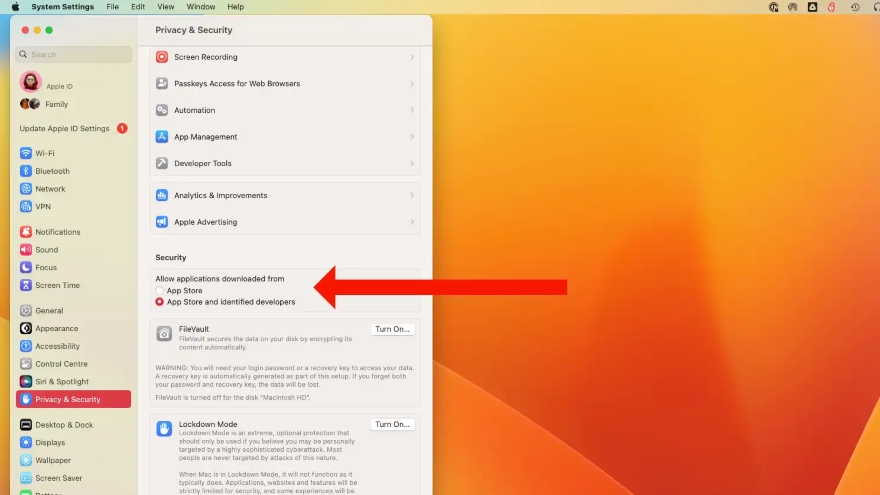Open Notifications pane via bell icon
The image size is (880, 495).
[26, 232]
